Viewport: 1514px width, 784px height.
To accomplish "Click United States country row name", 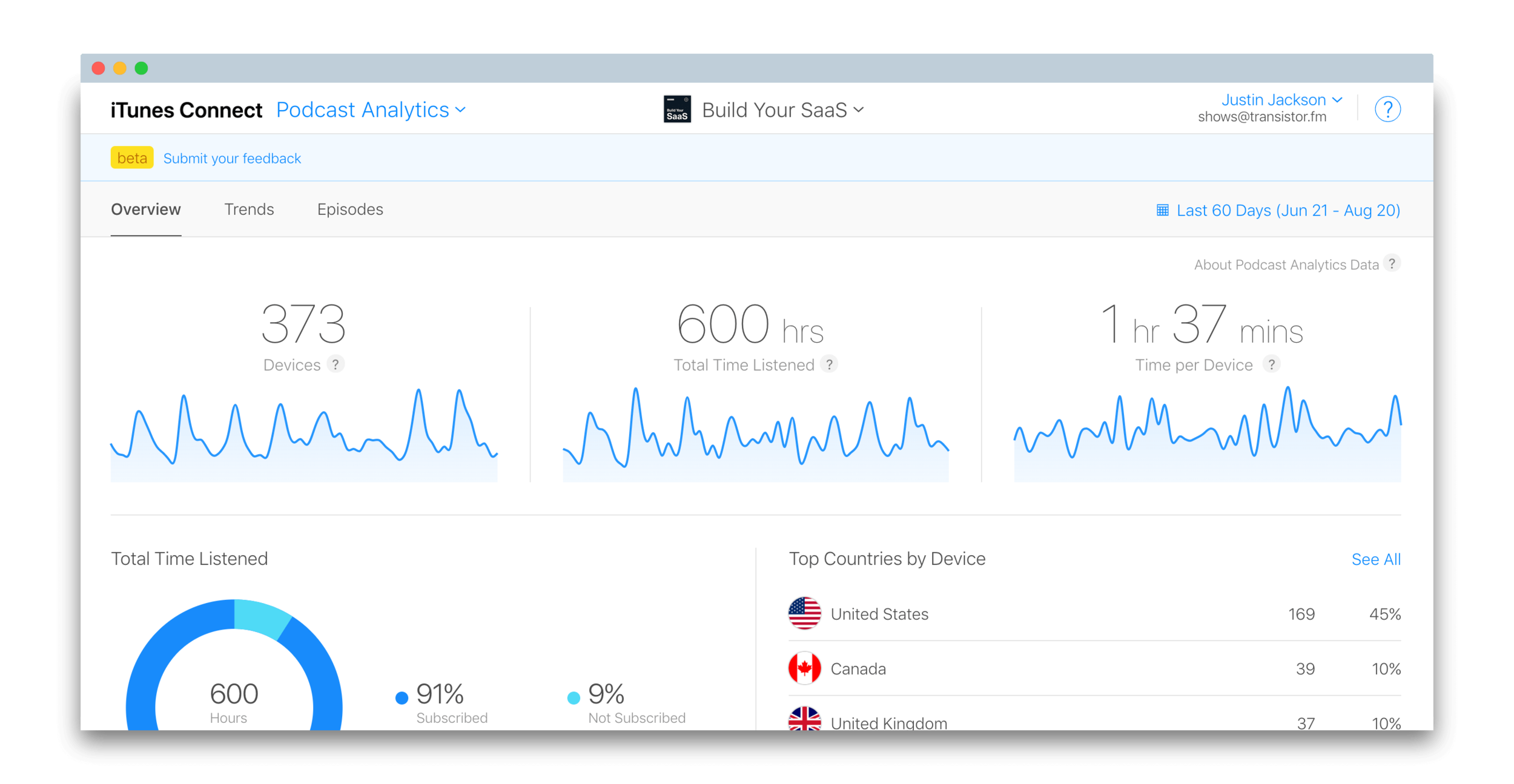I will [x=879, y=614].
